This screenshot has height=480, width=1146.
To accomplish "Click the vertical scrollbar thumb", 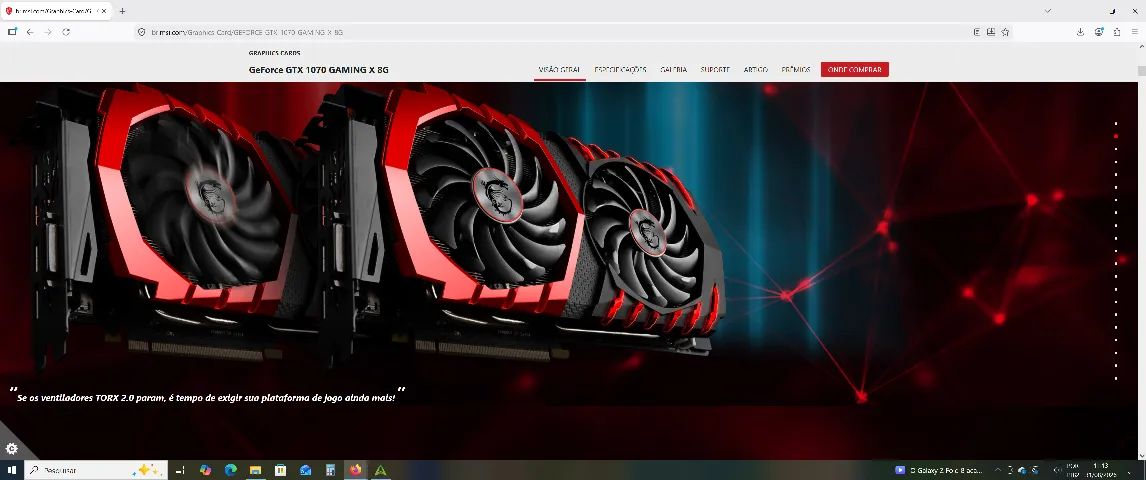I will pyautogui.click(x=1141, y=70).
